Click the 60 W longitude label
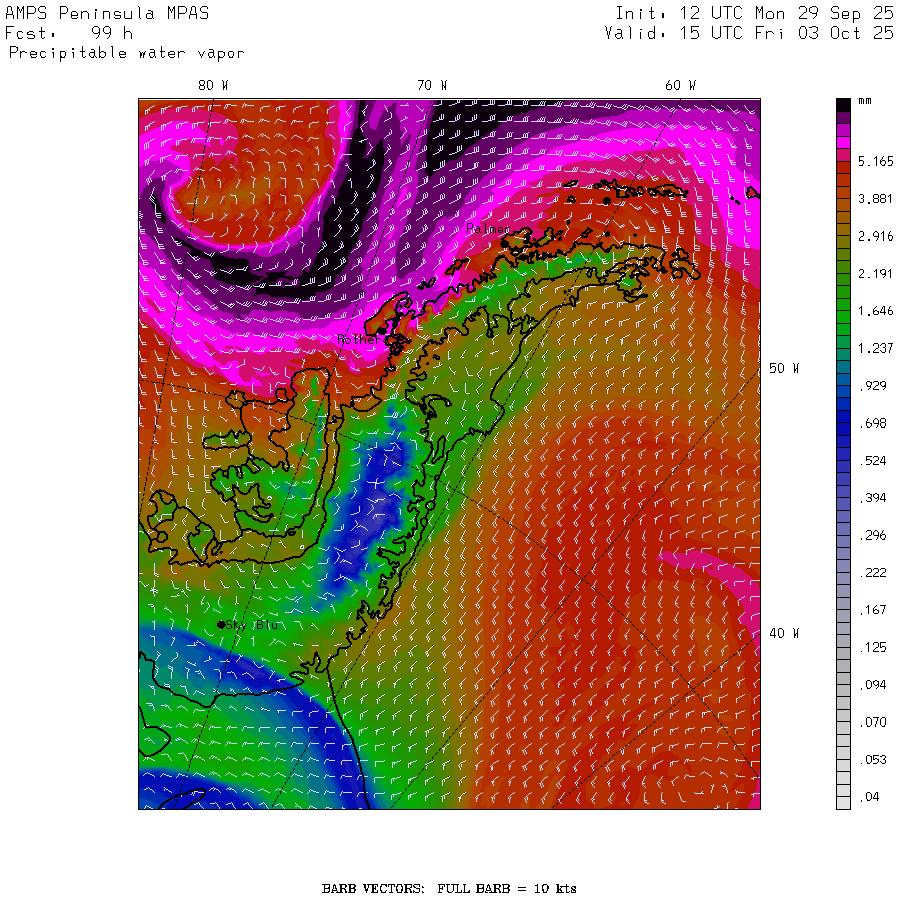 (680, 86)
